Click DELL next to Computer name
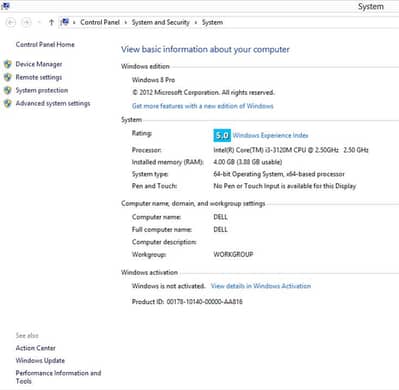The image size is (399, 390). point(220,217)
